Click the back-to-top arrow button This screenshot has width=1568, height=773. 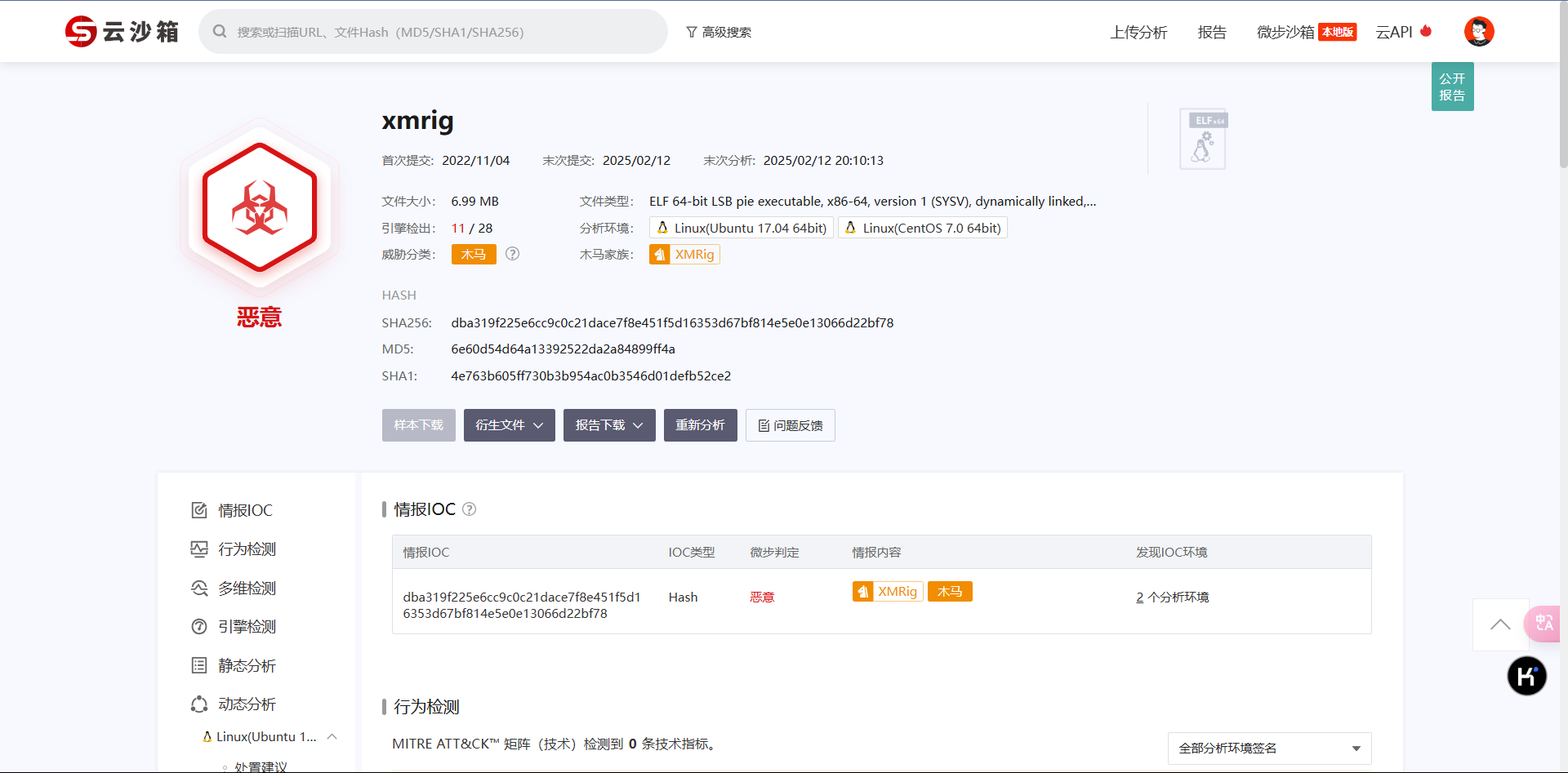click(1500, 624)
